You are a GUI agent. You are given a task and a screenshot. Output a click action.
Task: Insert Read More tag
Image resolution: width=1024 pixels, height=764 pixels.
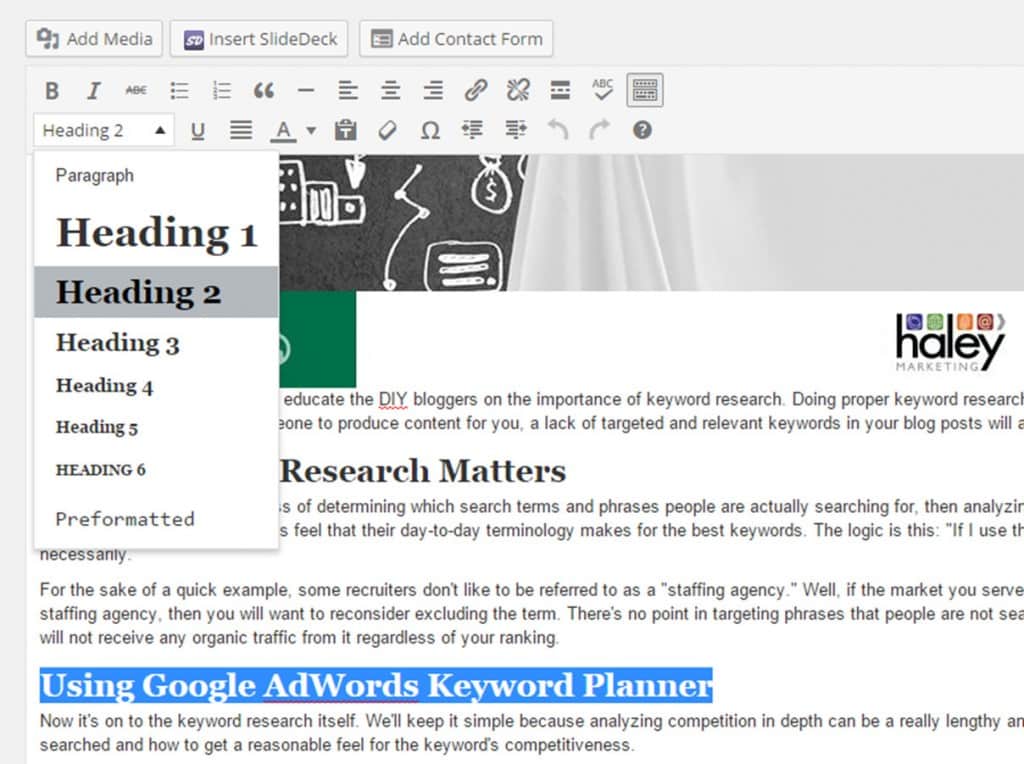point(560,90)
